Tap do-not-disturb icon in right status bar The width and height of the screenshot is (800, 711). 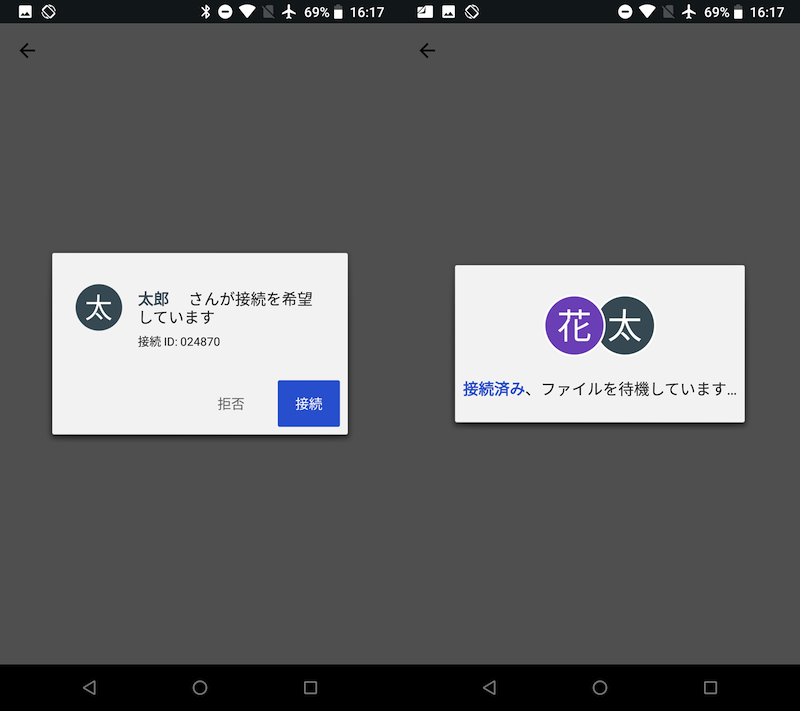tap(625, 12)
